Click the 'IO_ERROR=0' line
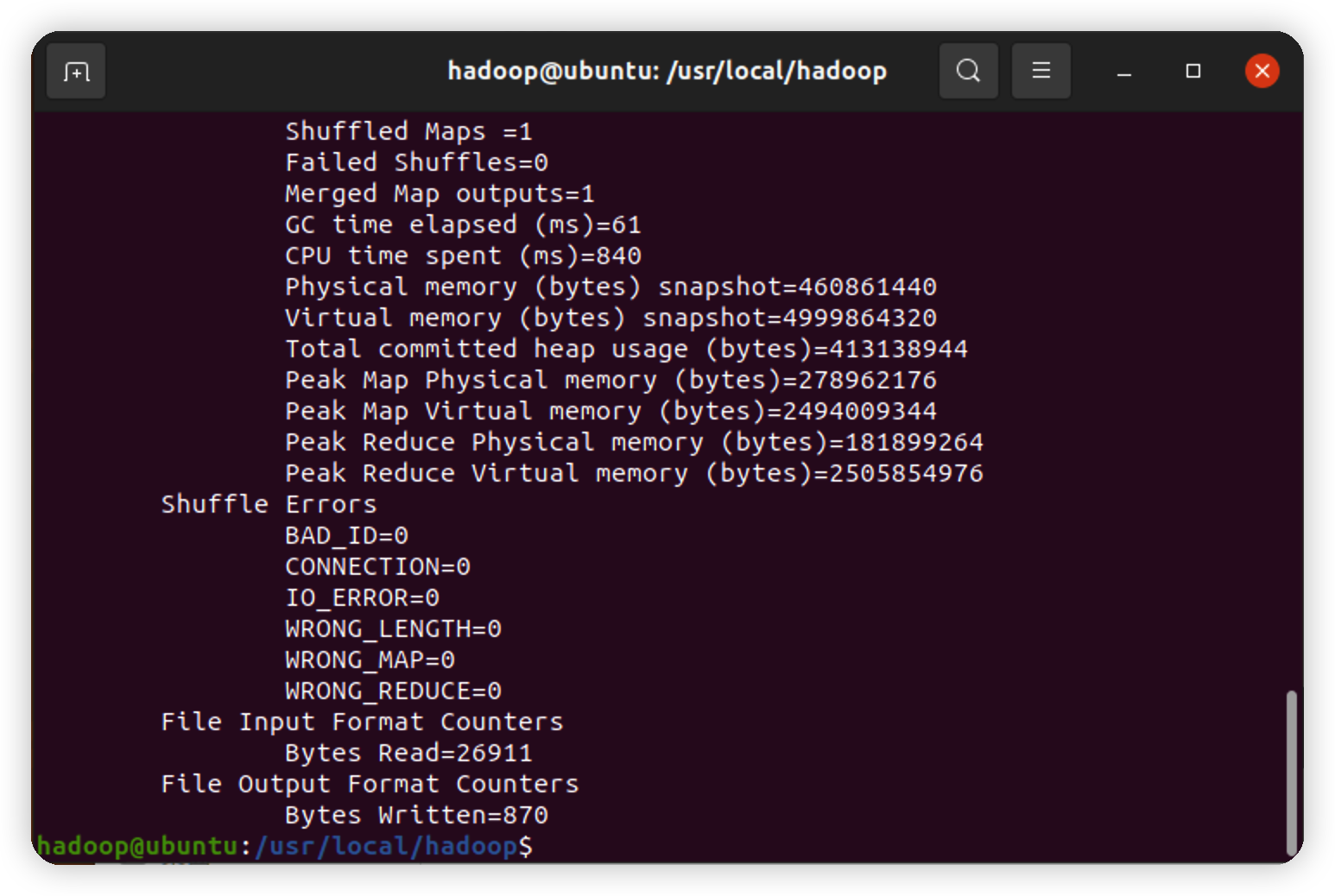The image size is (1335, 896). pos(362,597)
